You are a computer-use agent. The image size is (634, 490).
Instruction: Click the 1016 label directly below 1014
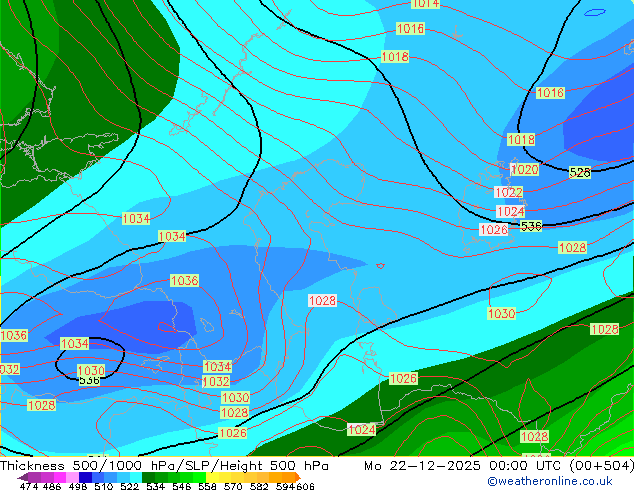410,29
